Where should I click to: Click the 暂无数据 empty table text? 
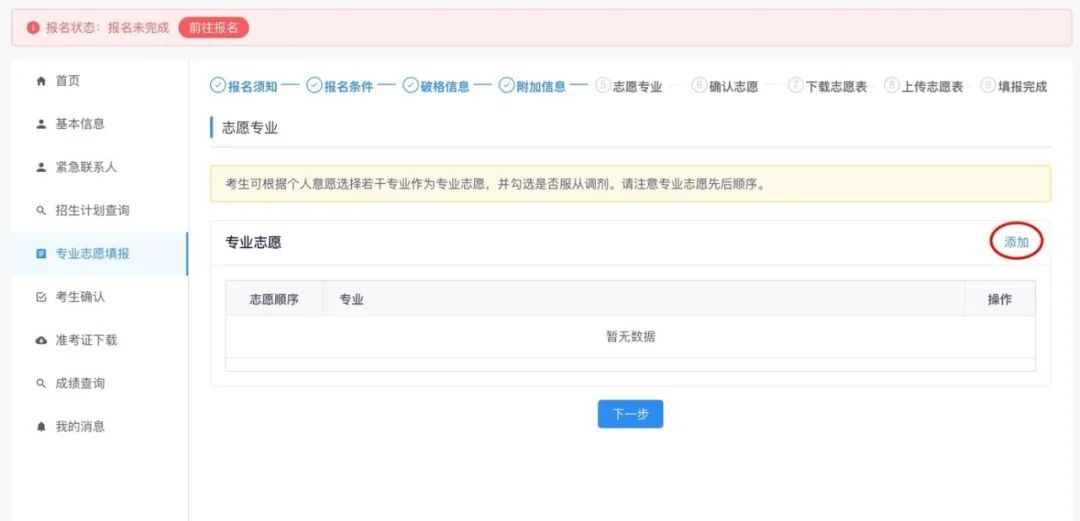[x=630, y=337]
